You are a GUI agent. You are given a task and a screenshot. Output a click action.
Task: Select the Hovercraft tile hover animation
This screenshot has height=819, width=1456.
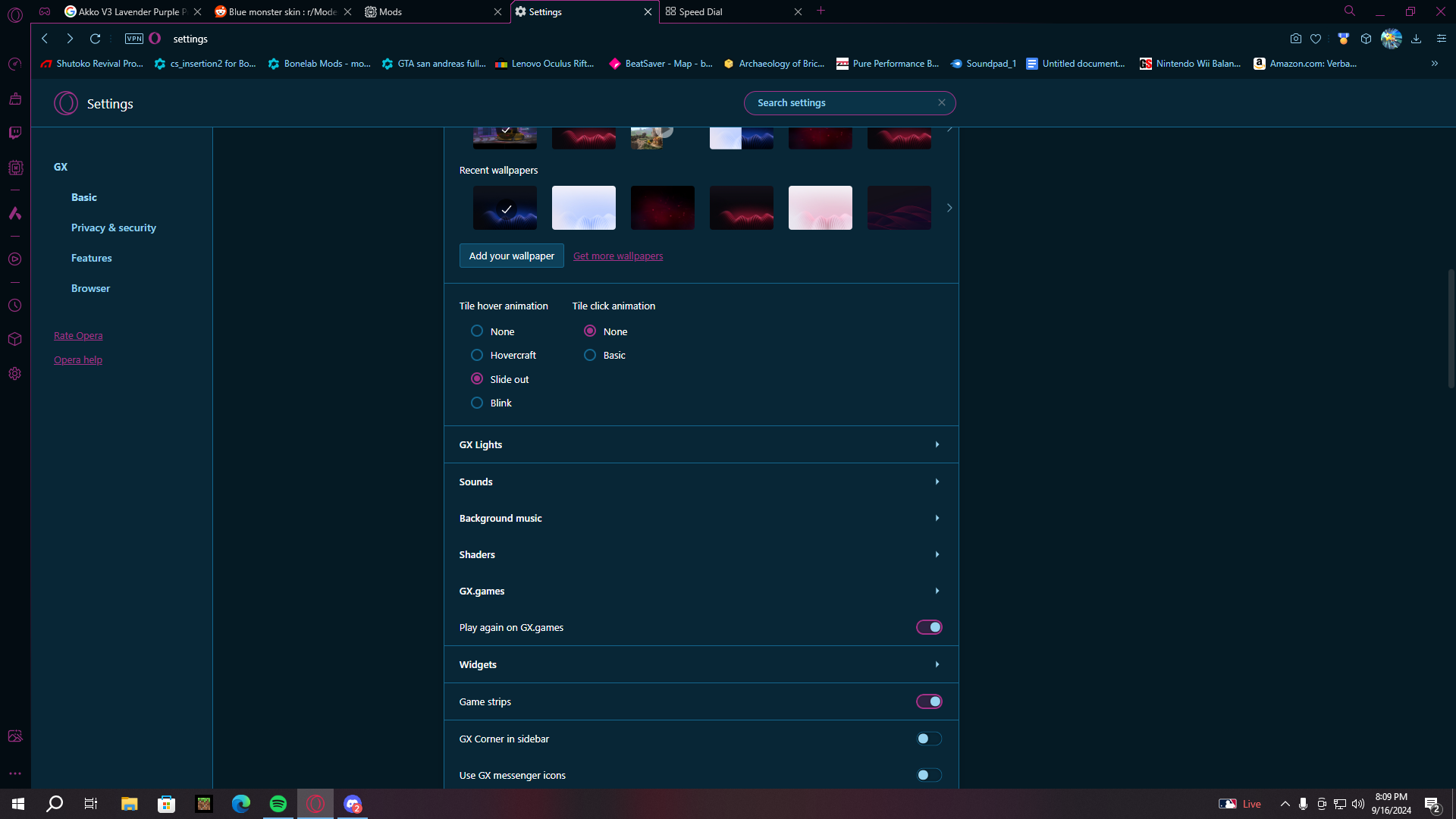point(477,355)
